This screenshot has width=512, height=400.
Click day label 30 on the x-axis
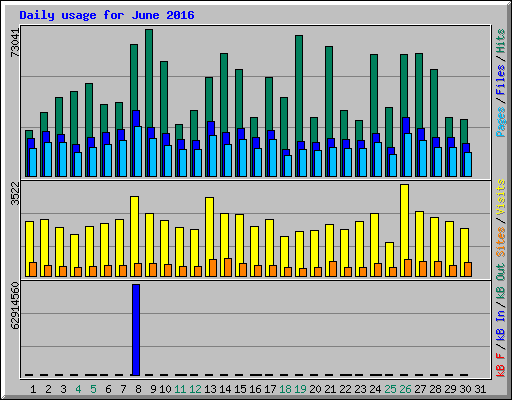(x=465, y=389)
